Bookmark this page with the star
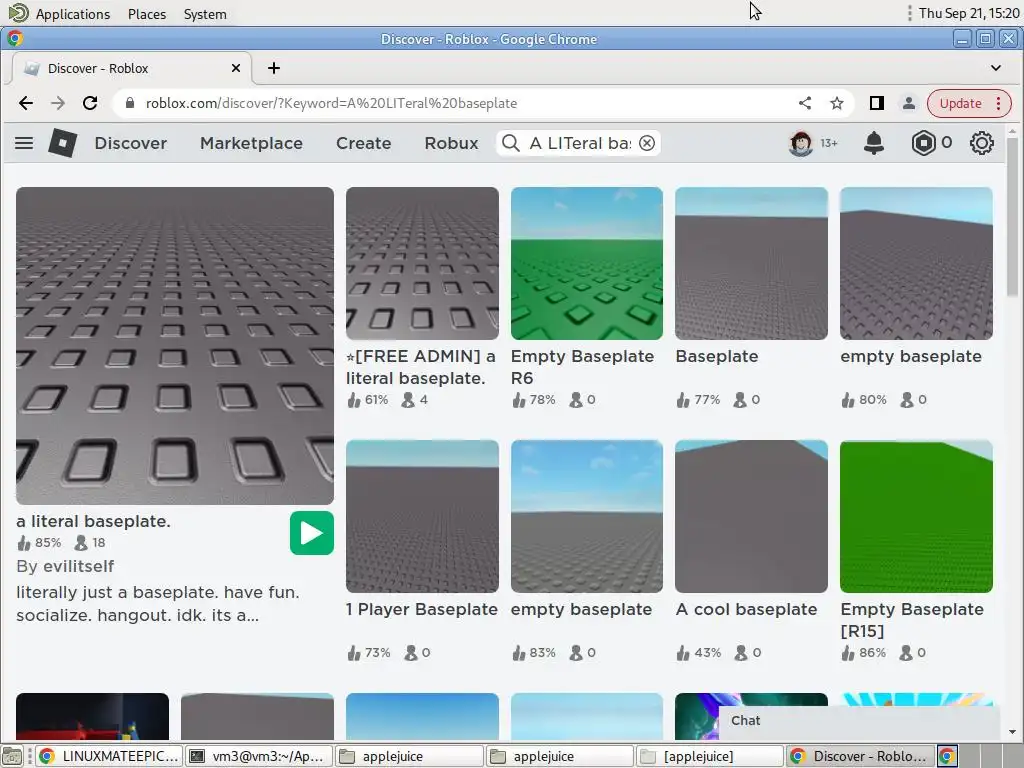 point(837,103)
